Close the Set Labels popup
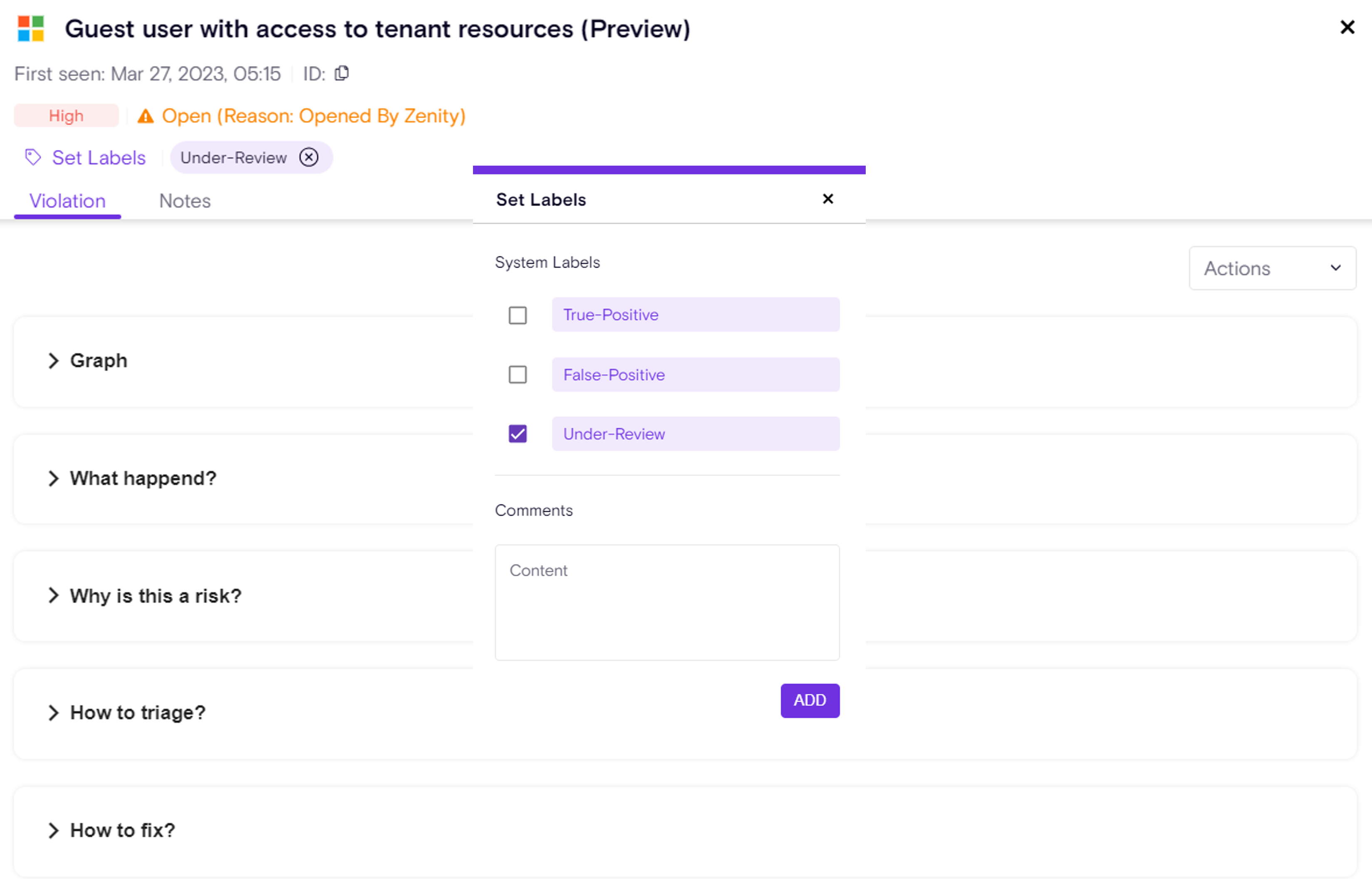This screenshot has height=879, width=1372. tap(828, 199)
